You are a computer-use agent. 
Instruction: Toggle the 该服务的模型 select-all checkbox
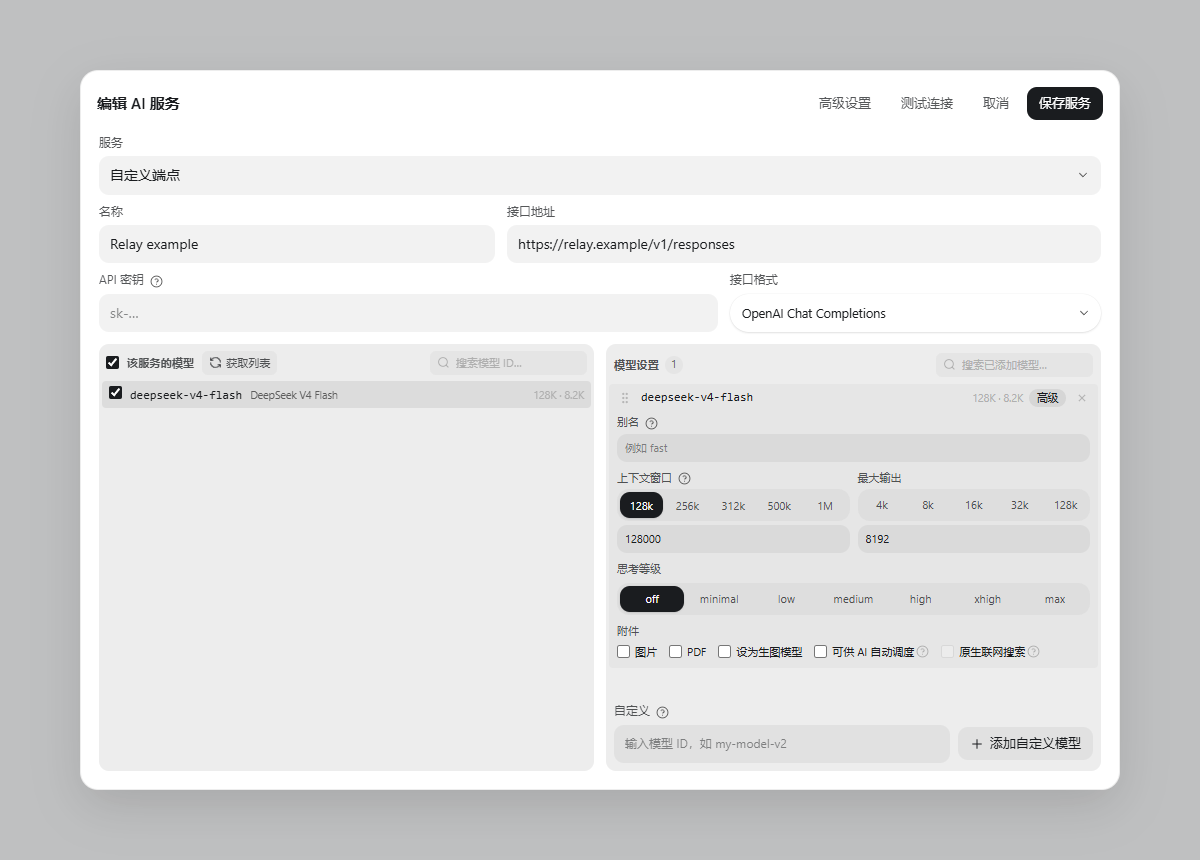[x=113, y=363]
